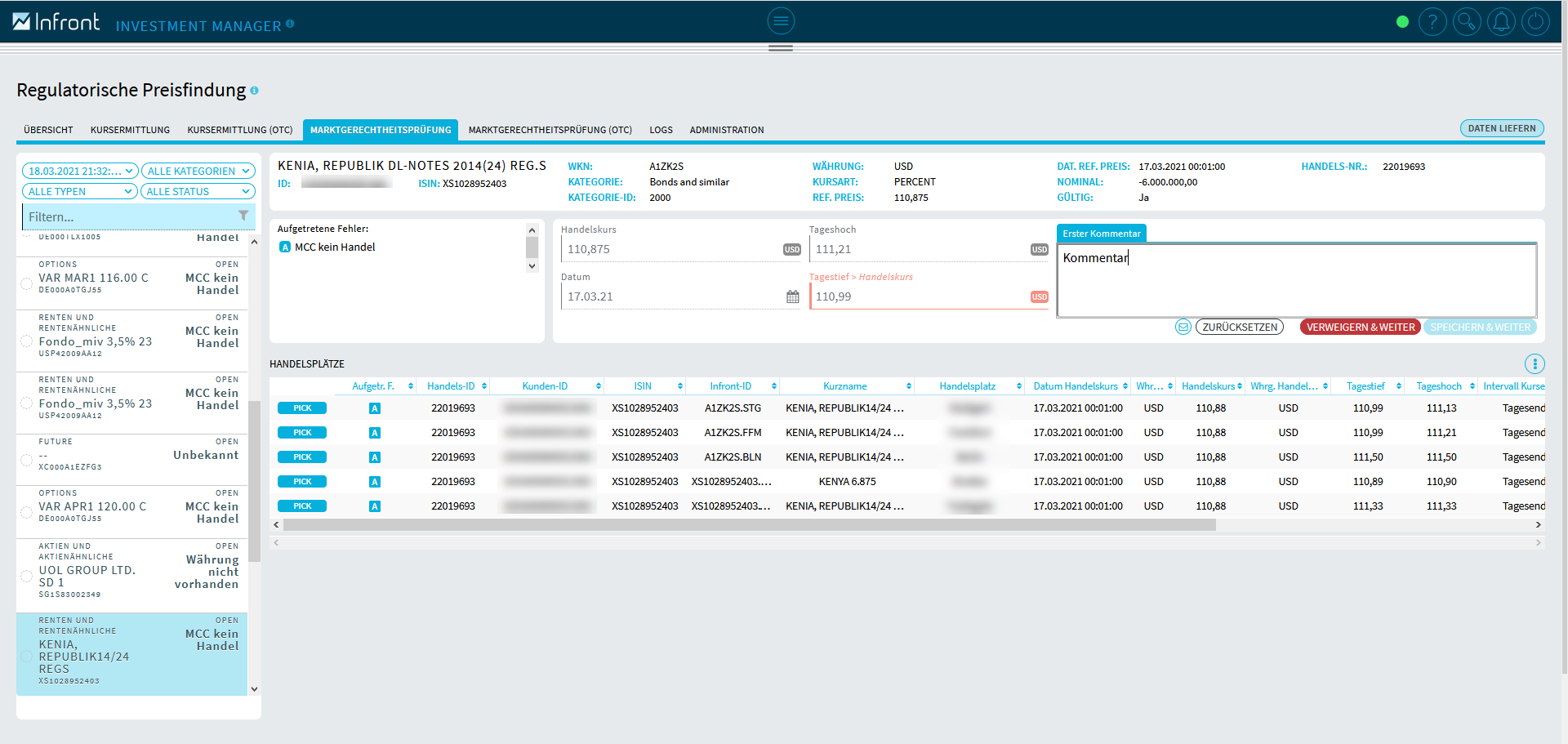Viewport: 1568px width, 744px height.
Task: Open the ALLE STATUS dropdown
Action: (198, 191)
